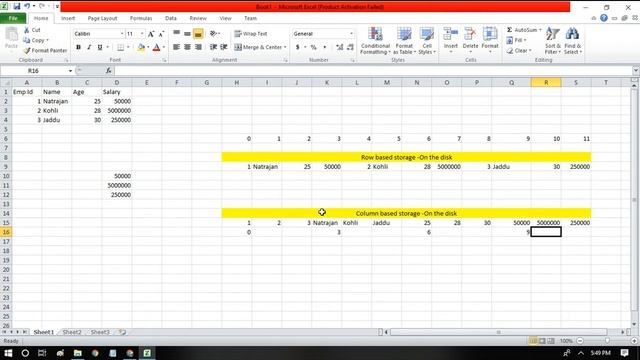Open Cell Styles gallery
The height and width of the screenshot is (360, 640).
(x=427, y=41)
